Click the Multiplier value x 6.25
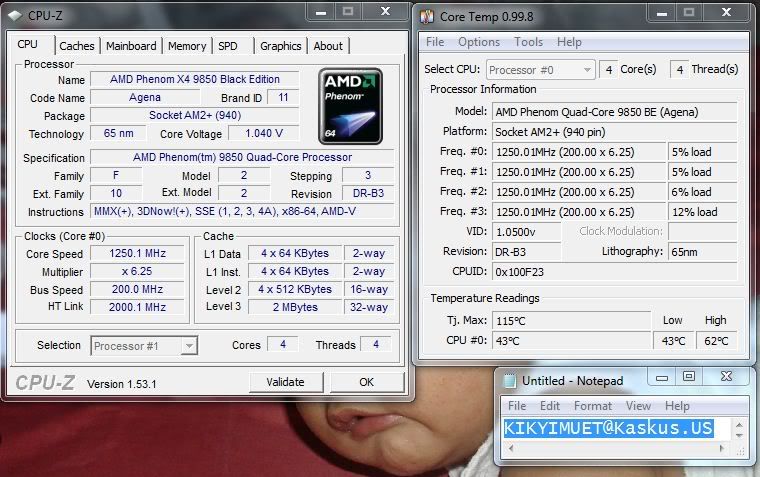The width and height of the screenshot is (760, 477). pos(138,271)
